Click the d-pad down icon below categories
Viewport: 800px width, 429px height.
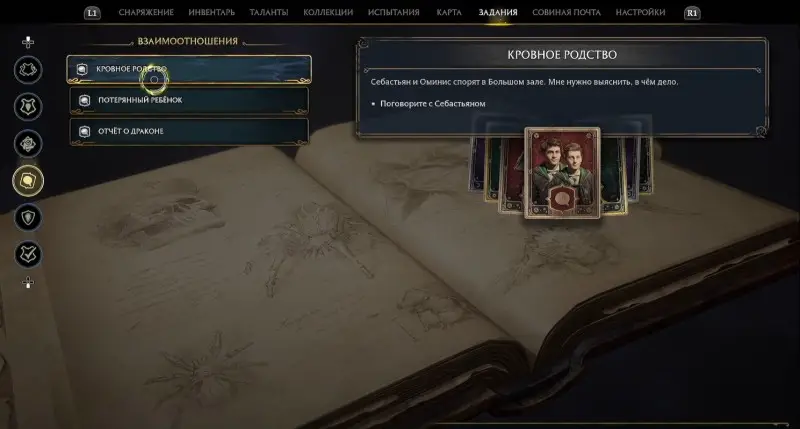[28, 283]
